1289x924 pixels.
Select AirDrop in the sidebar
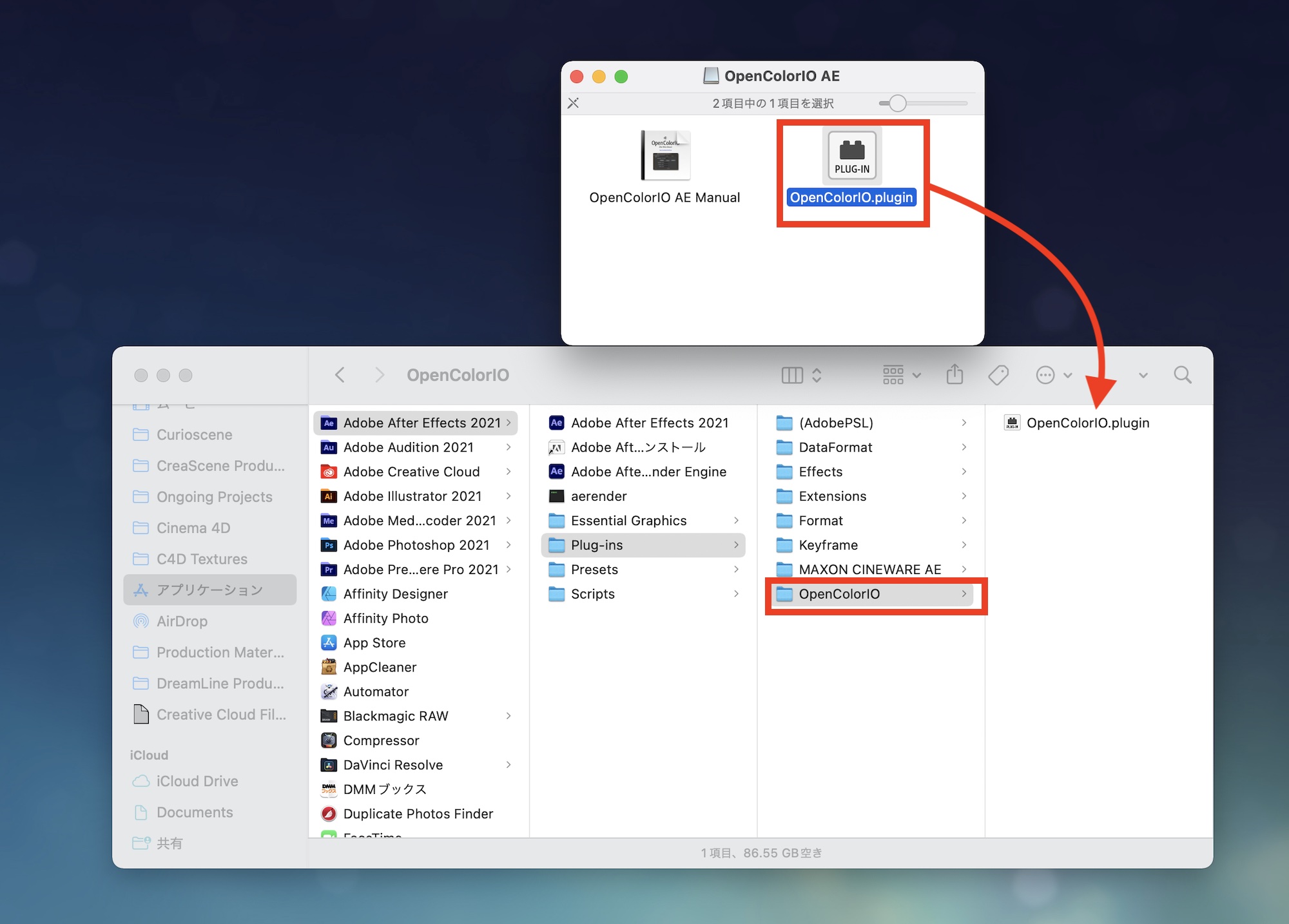point(182,621)
